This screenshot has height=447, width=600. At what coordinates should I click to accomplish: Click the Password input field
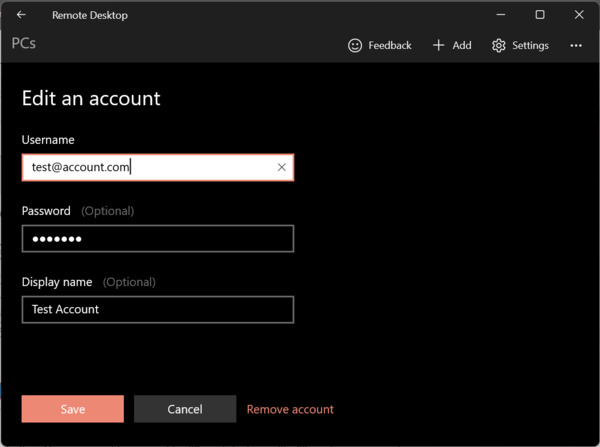[158, 239]
